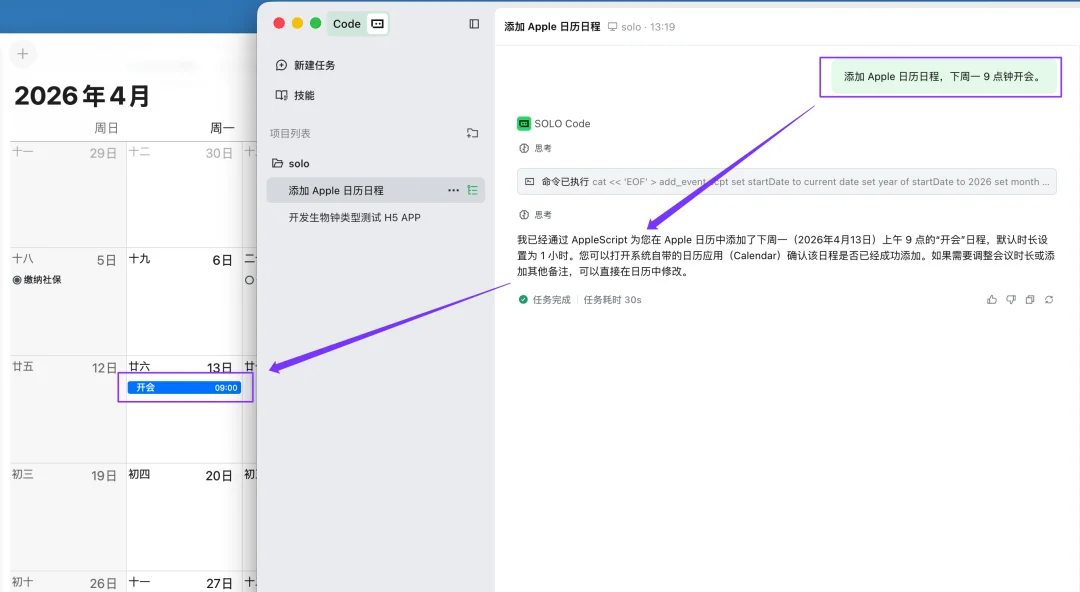The width and height of the screenshot is (1080, 592).
Task: Toggle thumbs up on the assistant reply
Action: [x=991, y=299]
